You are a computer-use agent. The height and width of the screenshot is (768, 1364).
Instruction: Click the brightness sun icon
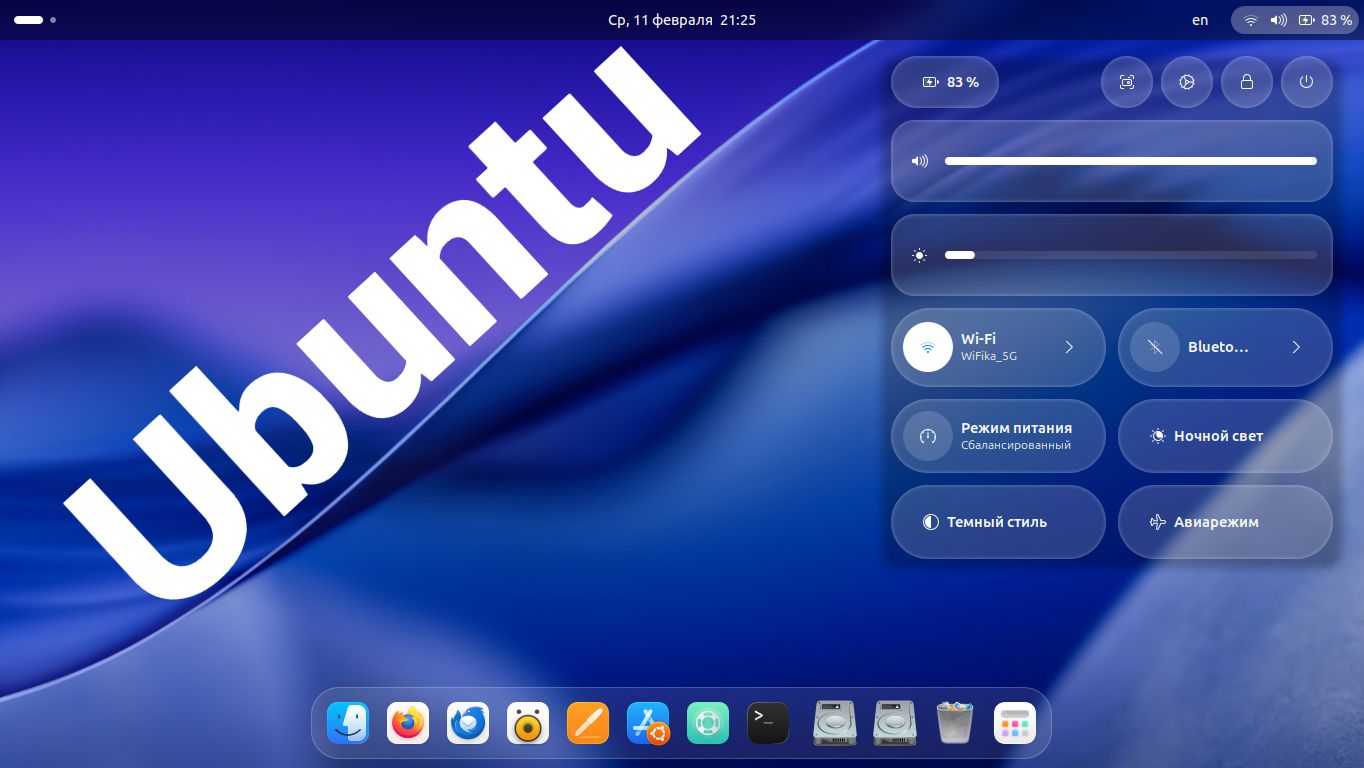point(920,255)
